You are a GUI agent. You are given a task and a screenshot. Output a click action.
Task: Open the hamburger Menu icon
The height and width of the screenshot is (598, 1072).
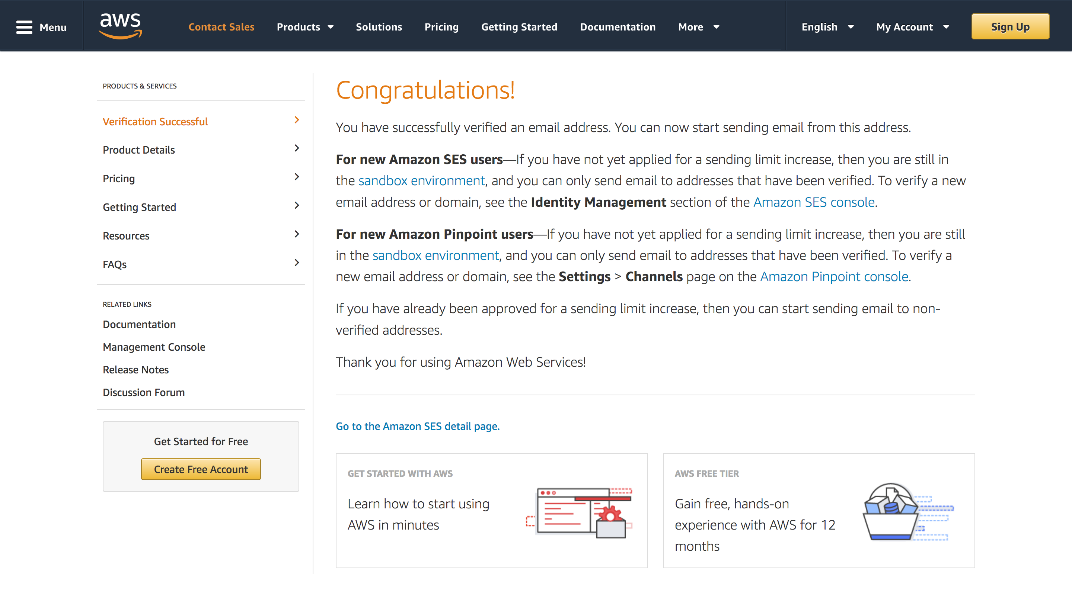click(24, 27)
